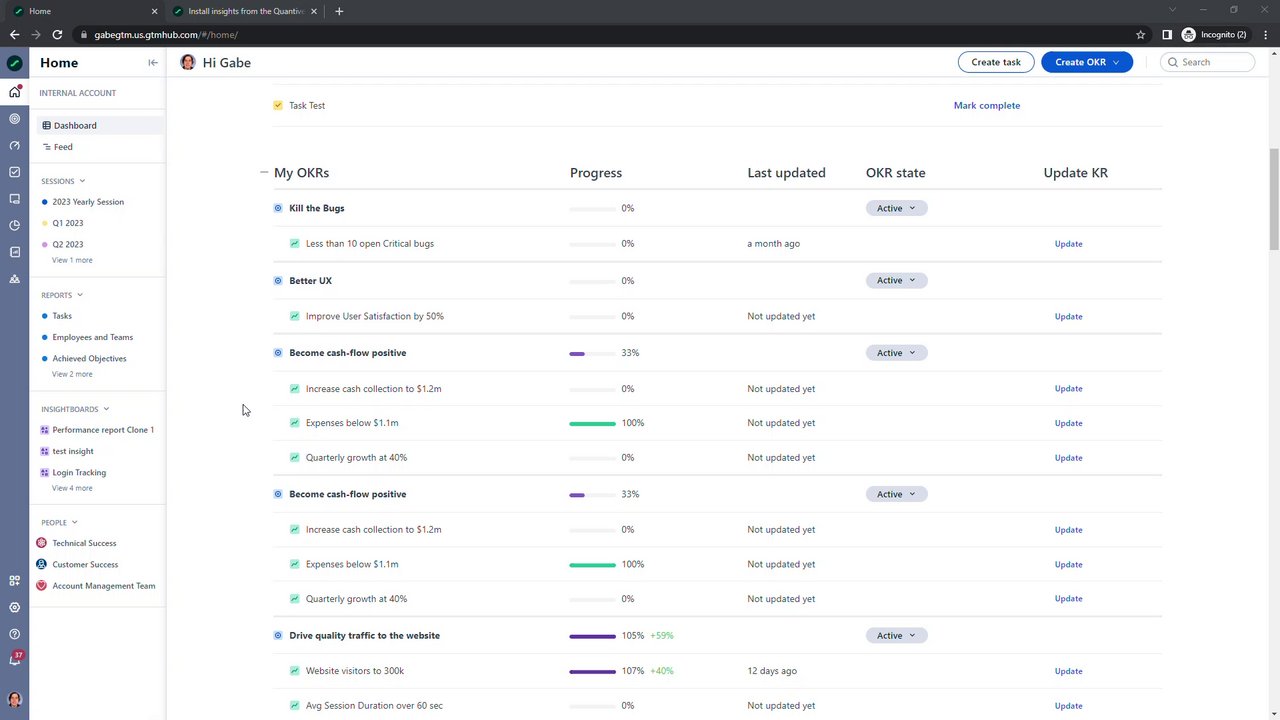1280x720 pixels.
Task: Collapse the Home side panel
Action: (153, 63)
